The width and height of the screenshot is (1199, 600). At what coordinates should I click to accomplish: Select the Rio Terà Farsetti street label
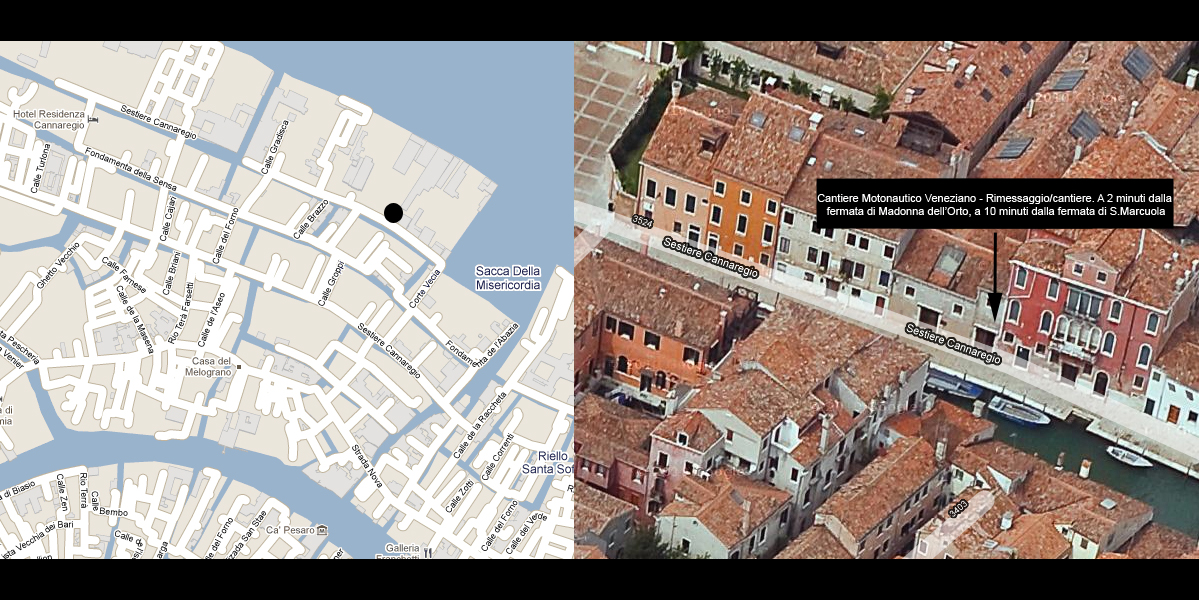tap(180, 313)
